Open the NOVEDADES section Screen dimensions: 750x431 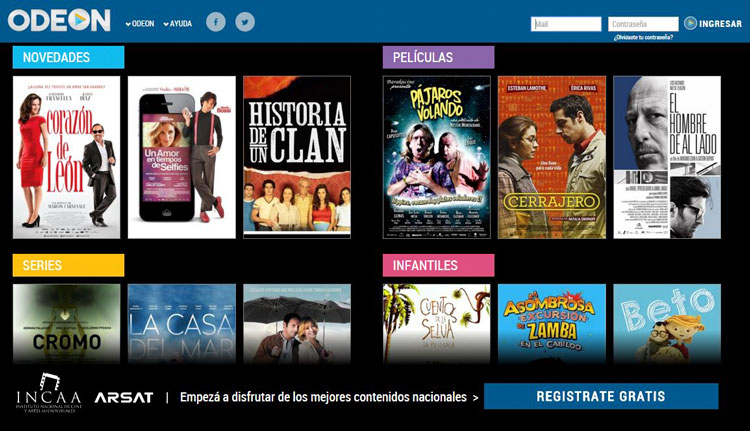68,57
